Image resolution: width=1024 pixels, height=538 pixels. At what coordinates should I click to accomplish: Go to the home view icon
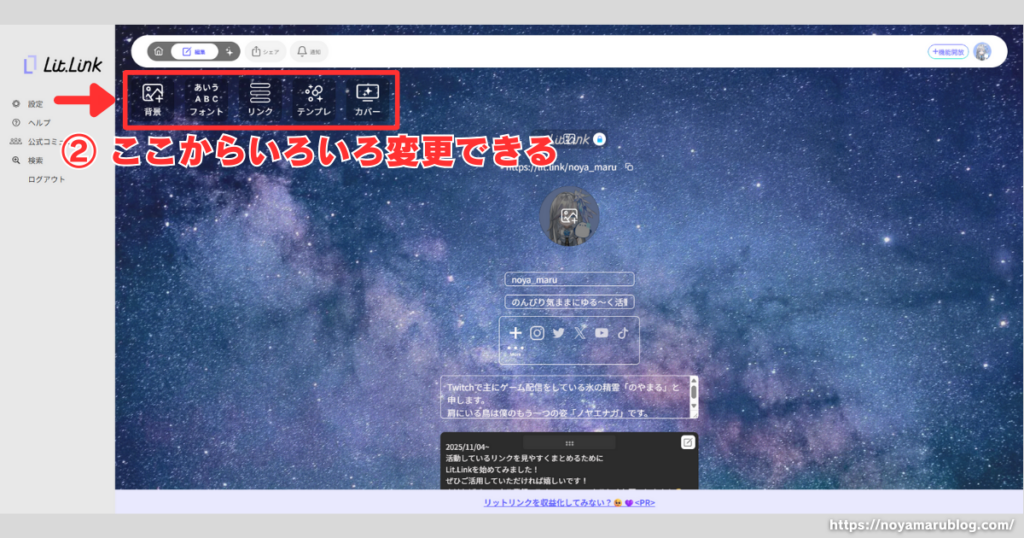tap(159, 51)
